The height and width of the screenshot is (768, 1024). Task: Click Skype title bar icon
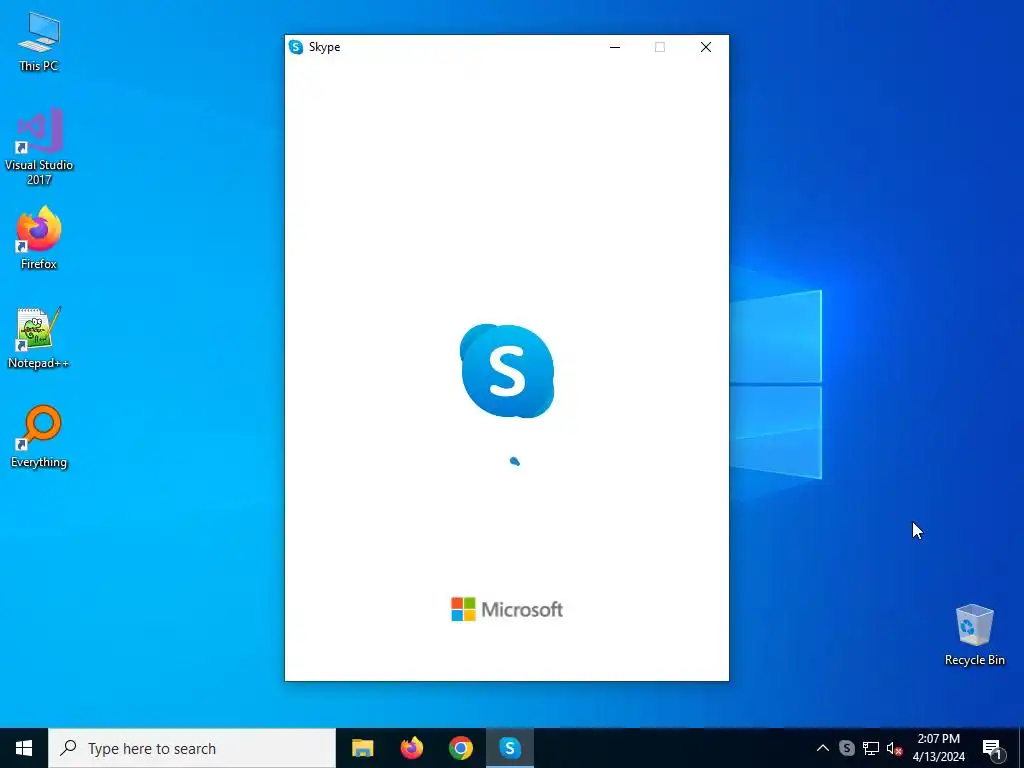coord(296,47)
